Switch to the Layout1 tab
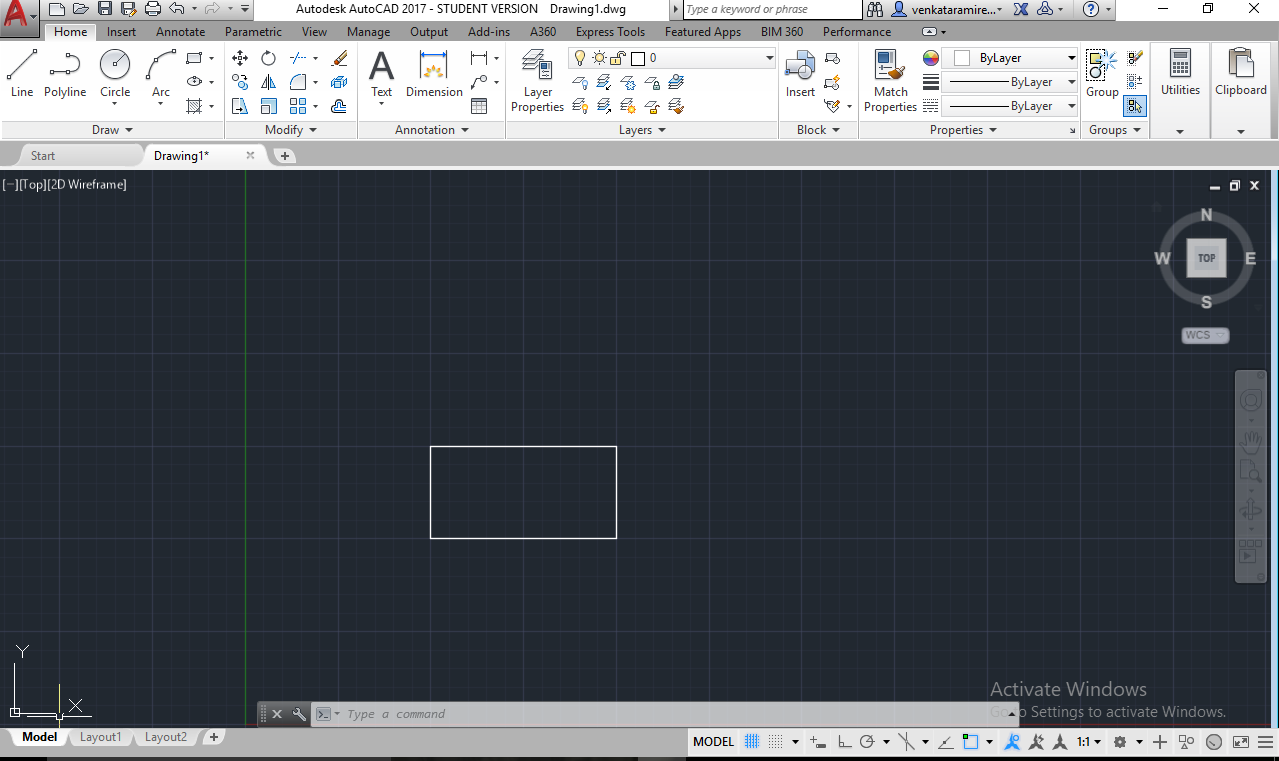The image size is (1279, 761). tap(100, 737)
